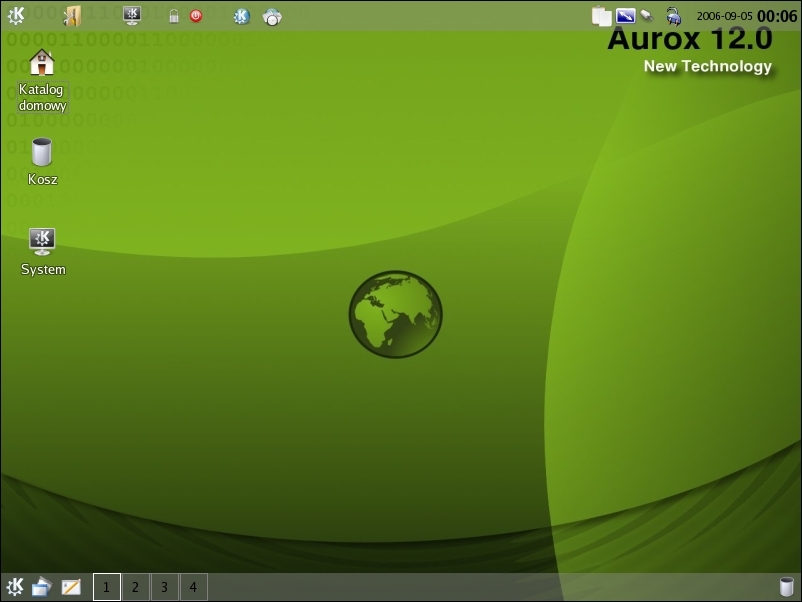Open the magnifier tray icon
The height and width of the screenshot is (602, 802).
(646, 15)
